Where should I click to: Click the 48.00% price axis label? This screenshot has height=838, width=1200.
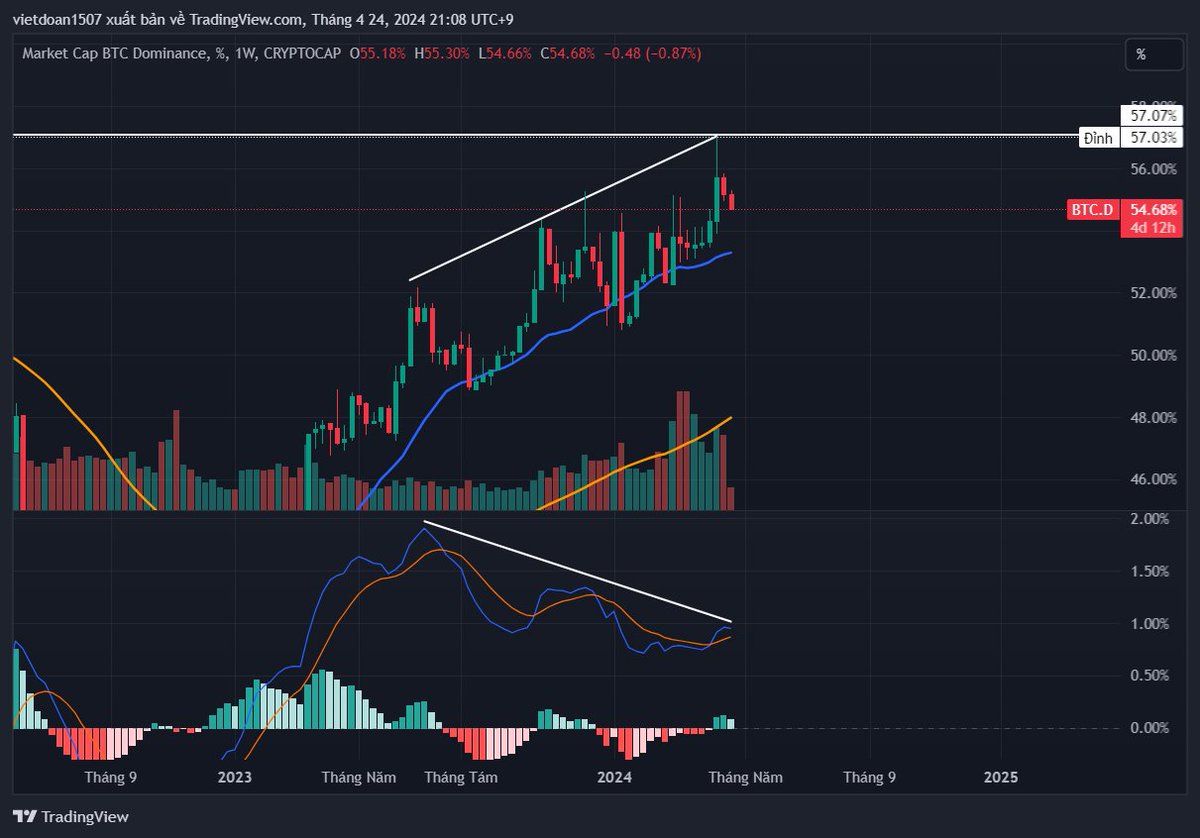[x=1153, y=417]
